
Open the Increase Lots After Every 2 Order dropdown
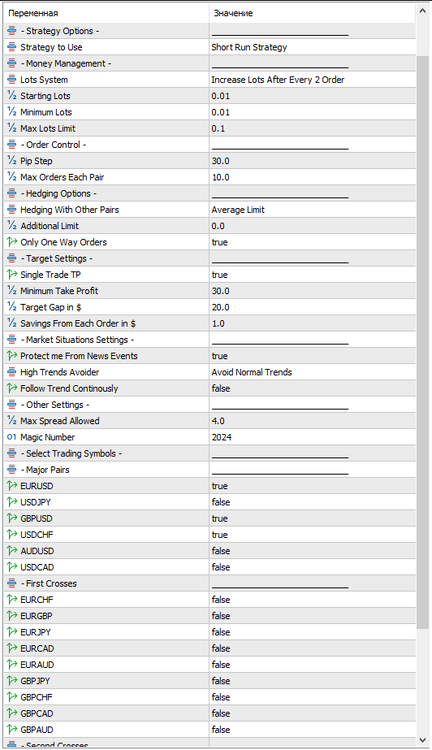click(x=312, y=80)
